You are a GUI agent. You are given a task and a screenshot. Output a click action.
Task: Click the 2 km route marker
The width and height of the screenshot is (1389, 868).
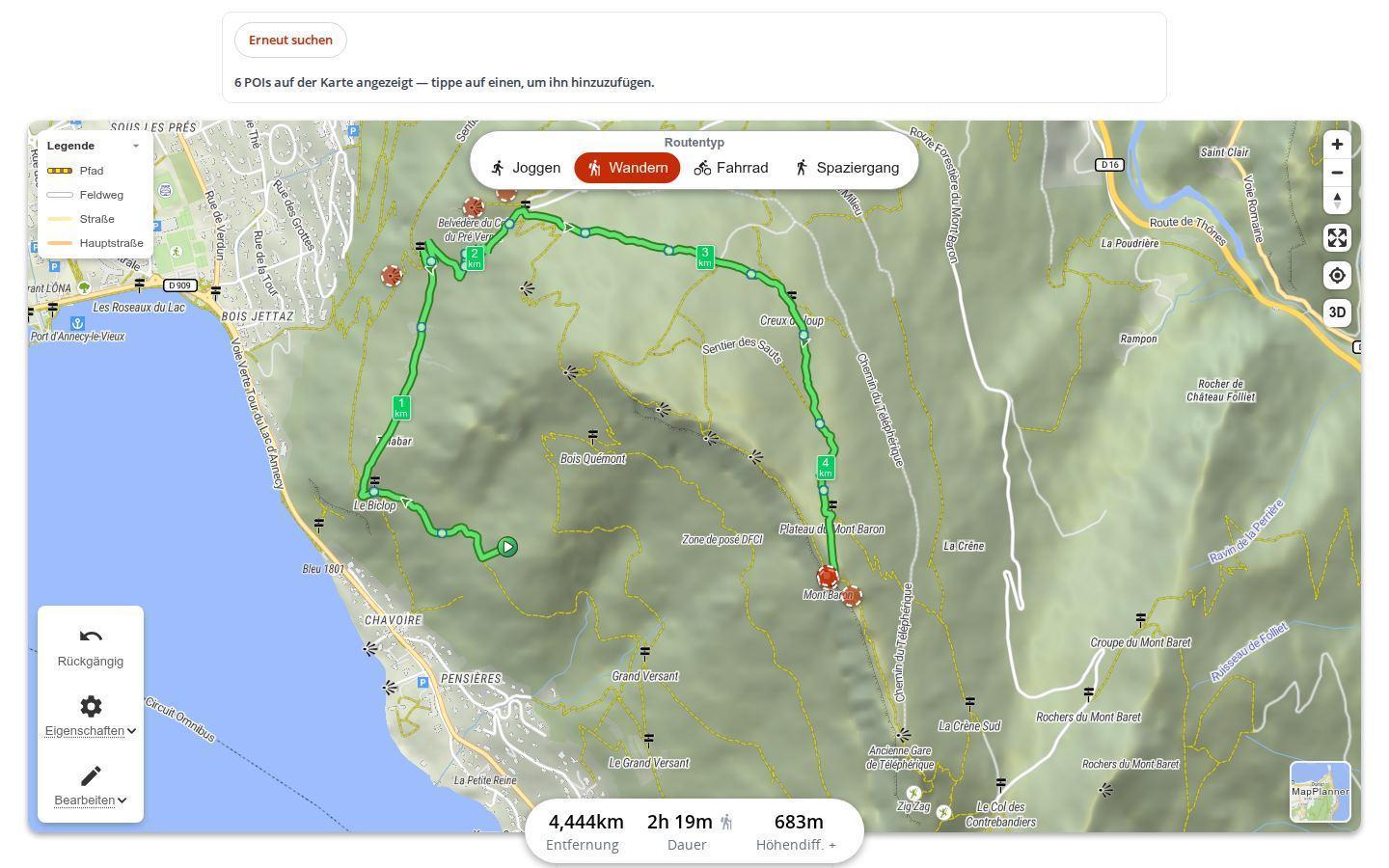[x=474, y=258]
